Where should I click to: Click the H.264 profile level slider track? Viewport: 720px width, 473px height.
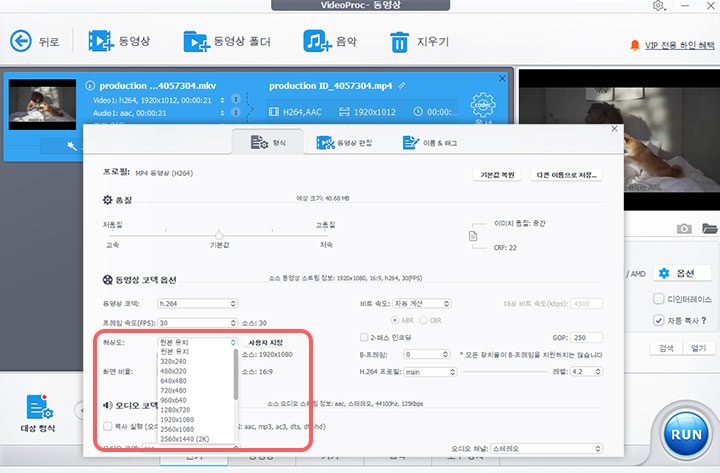[x=504, y=372]
